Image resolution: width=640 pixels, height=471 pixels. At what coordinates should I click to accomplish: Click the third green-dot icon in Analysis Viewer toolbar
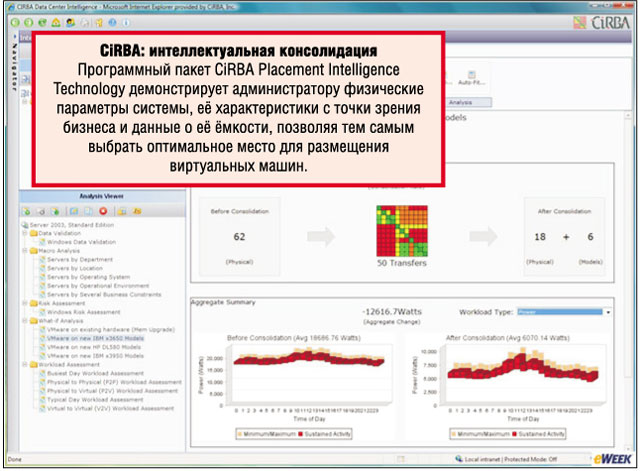(55, 211)
